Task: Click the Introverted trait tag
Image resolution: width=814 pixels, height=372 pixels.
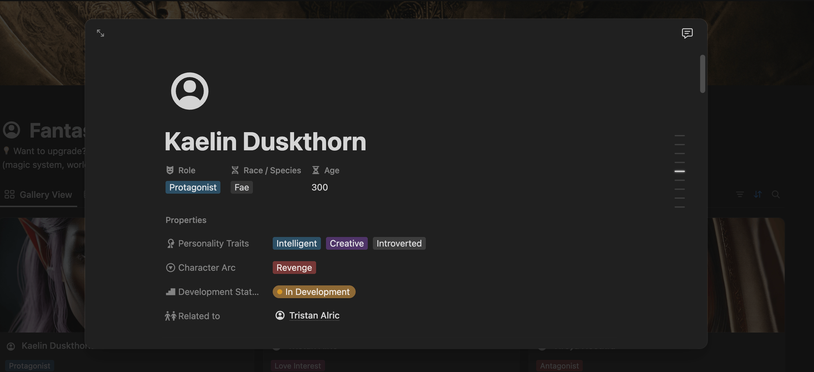Action: [399, 243]
